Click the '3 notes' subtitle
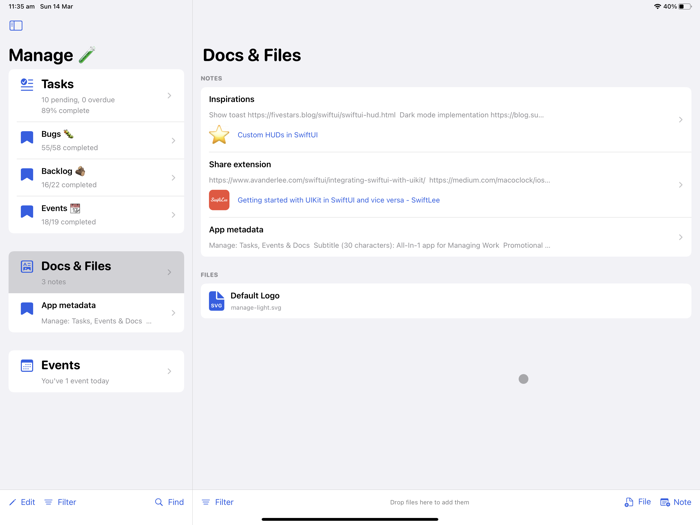700x525 pixels. click(x=54, y=282)
